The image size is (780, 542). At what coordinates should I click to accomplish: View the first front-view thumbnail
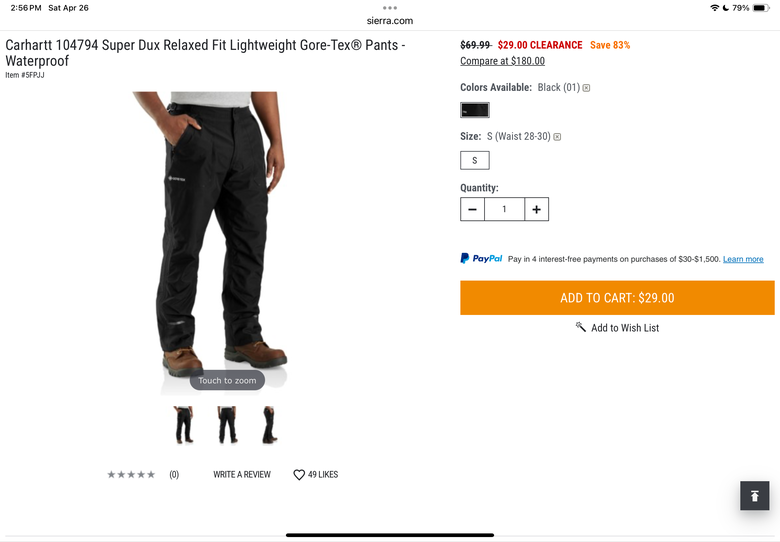pyautogui.click(x=184, y=425)
